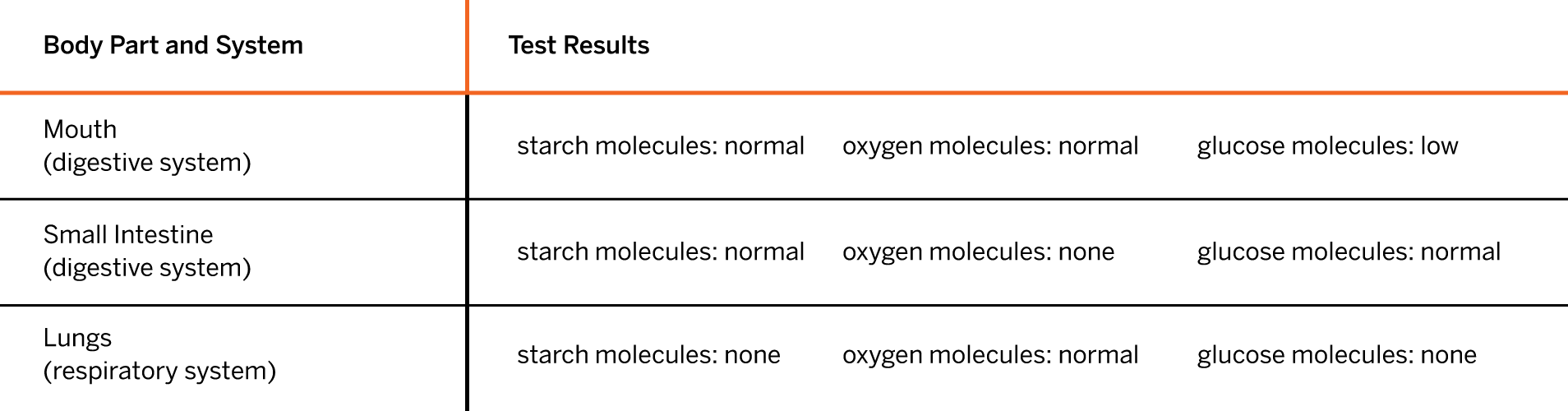Click Small Intestine glucose molecules: normal
Image resolution: width=1568 pixels, height=411 pixels.
1349,252
